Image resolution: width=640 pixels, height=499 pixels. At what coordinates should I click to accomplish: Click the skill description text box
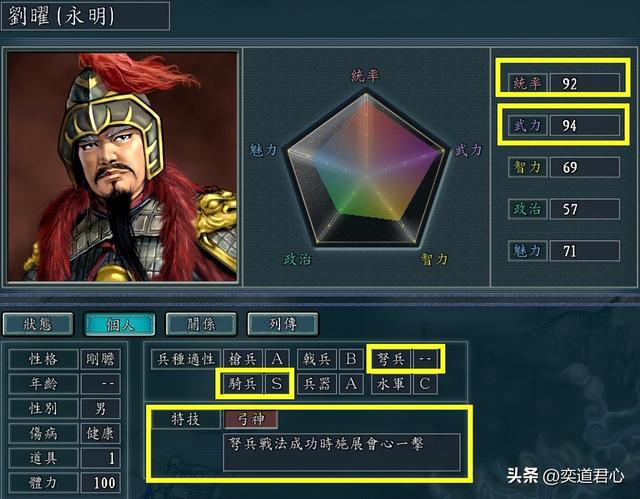(342, 452)
